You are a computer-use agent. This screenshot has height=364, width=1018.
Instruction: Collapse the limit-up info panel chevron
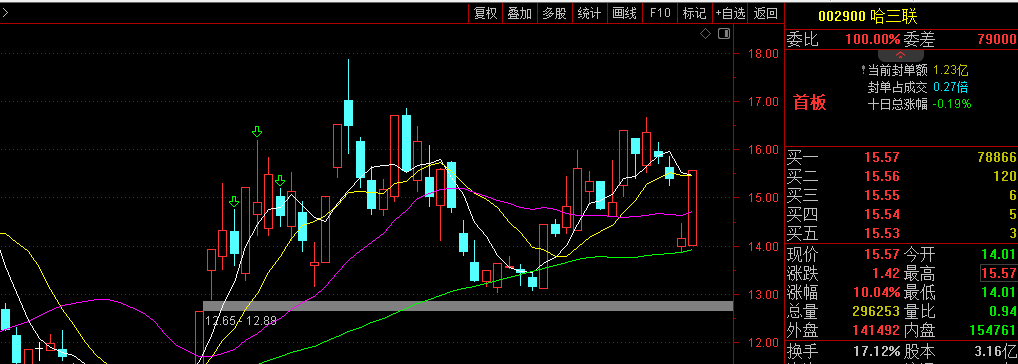click(x=900, y=56)
